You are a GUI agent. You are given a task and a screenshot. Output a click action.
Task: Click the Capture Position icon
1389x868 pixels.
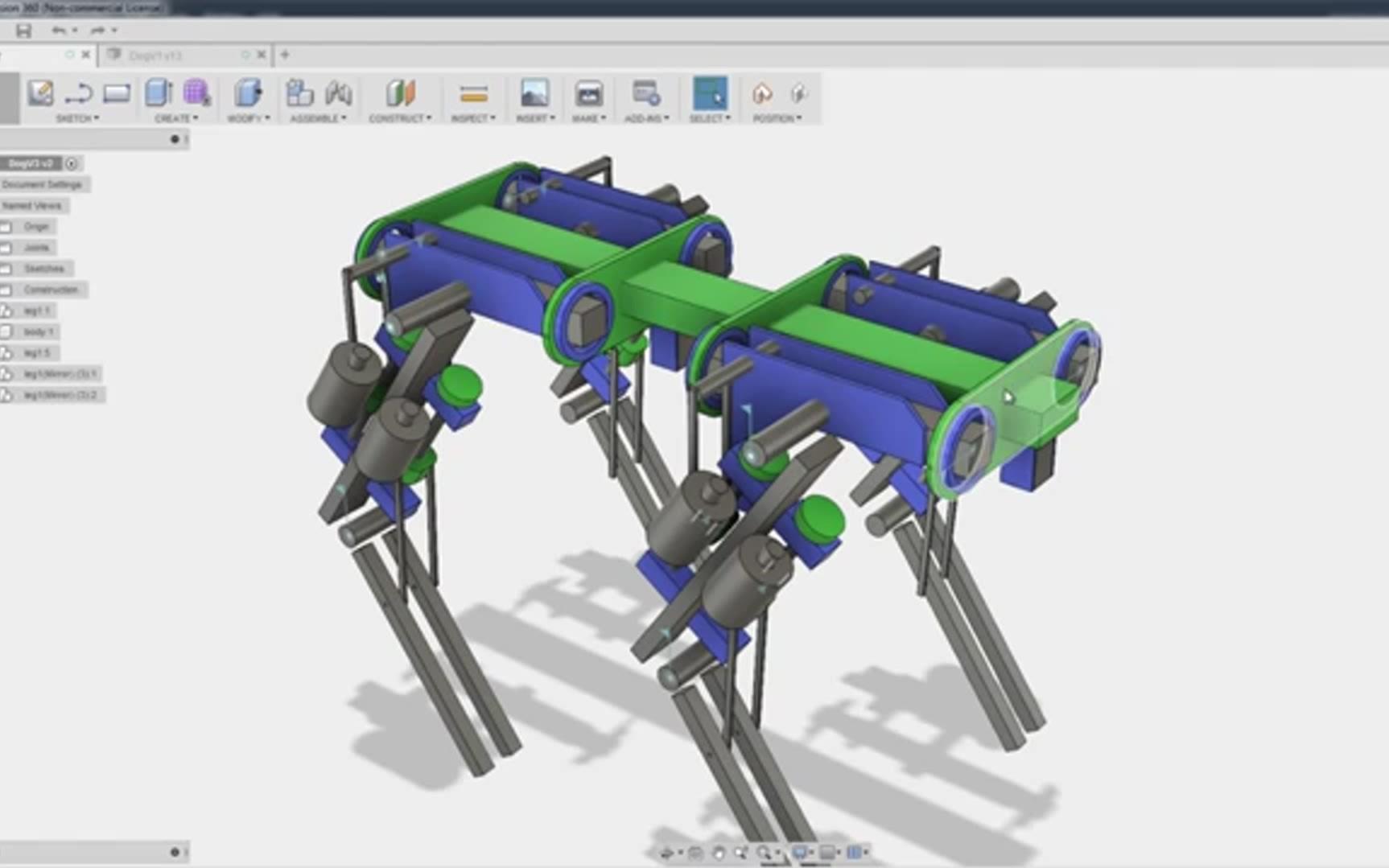(761, 93)
